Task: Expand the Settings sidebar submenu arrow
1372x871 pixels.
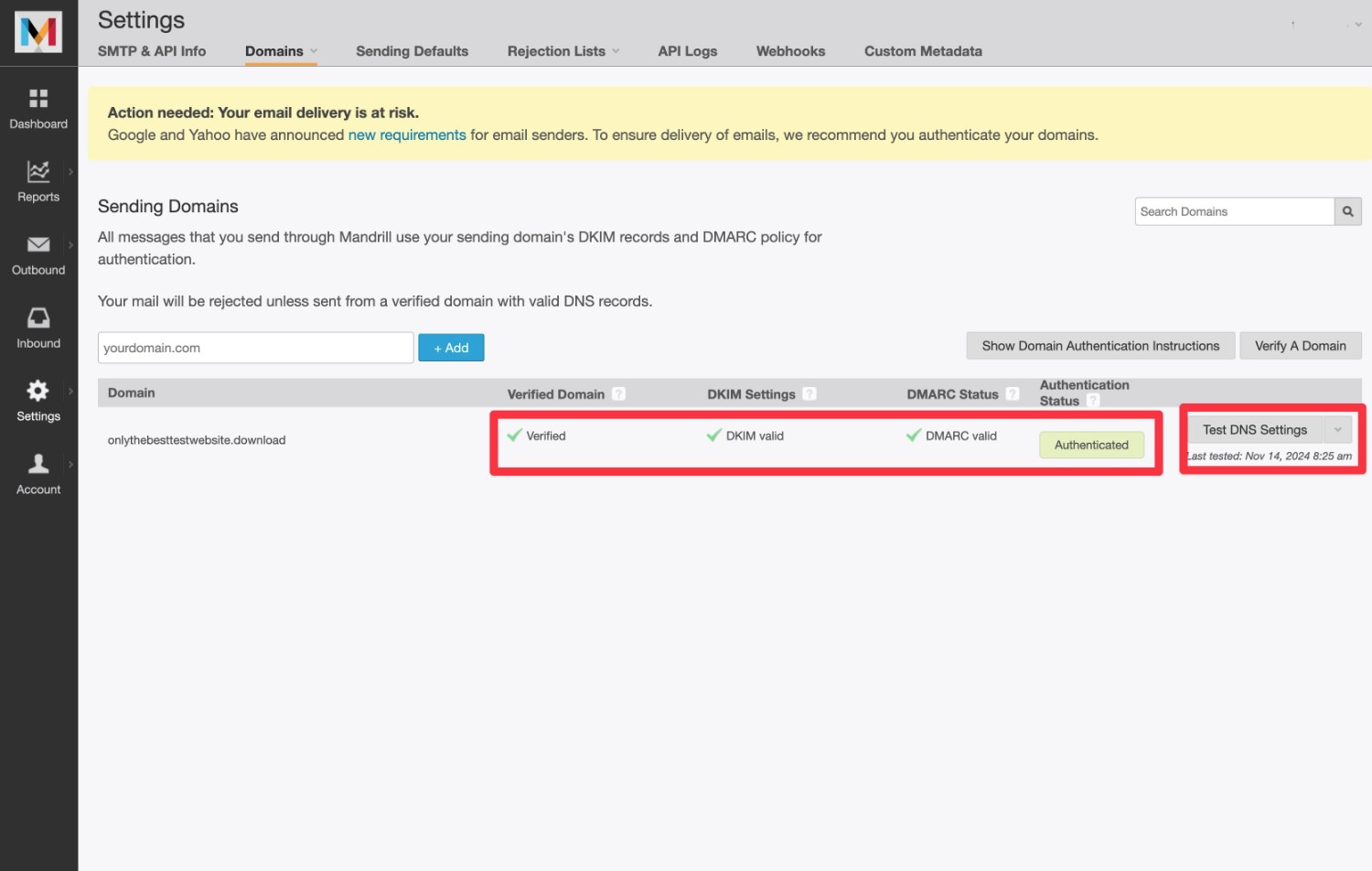Action: (70, 391)
